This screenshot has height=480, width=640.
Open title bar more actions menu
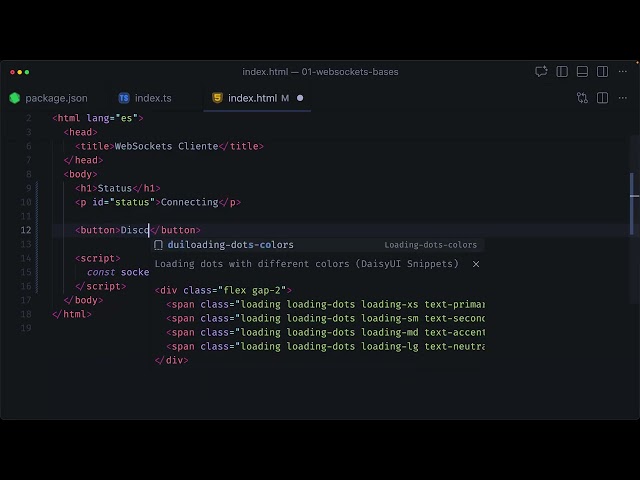622,72
